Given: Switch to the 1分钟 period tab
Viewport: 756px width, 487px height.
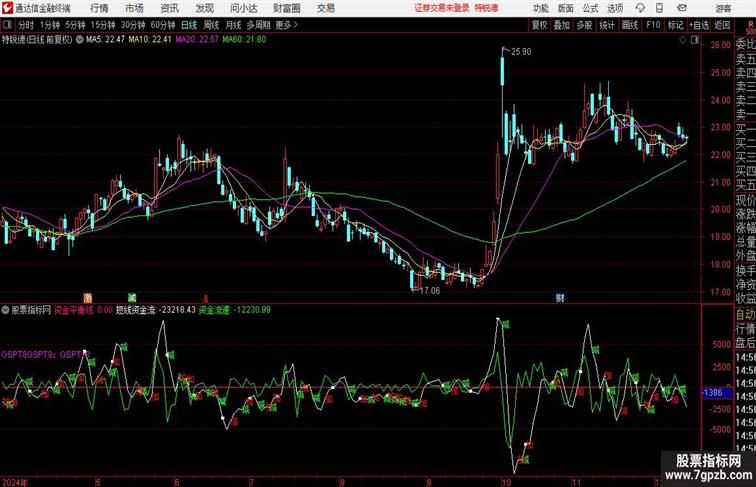Looking at the screenshot, I should (x=50, y=25).
